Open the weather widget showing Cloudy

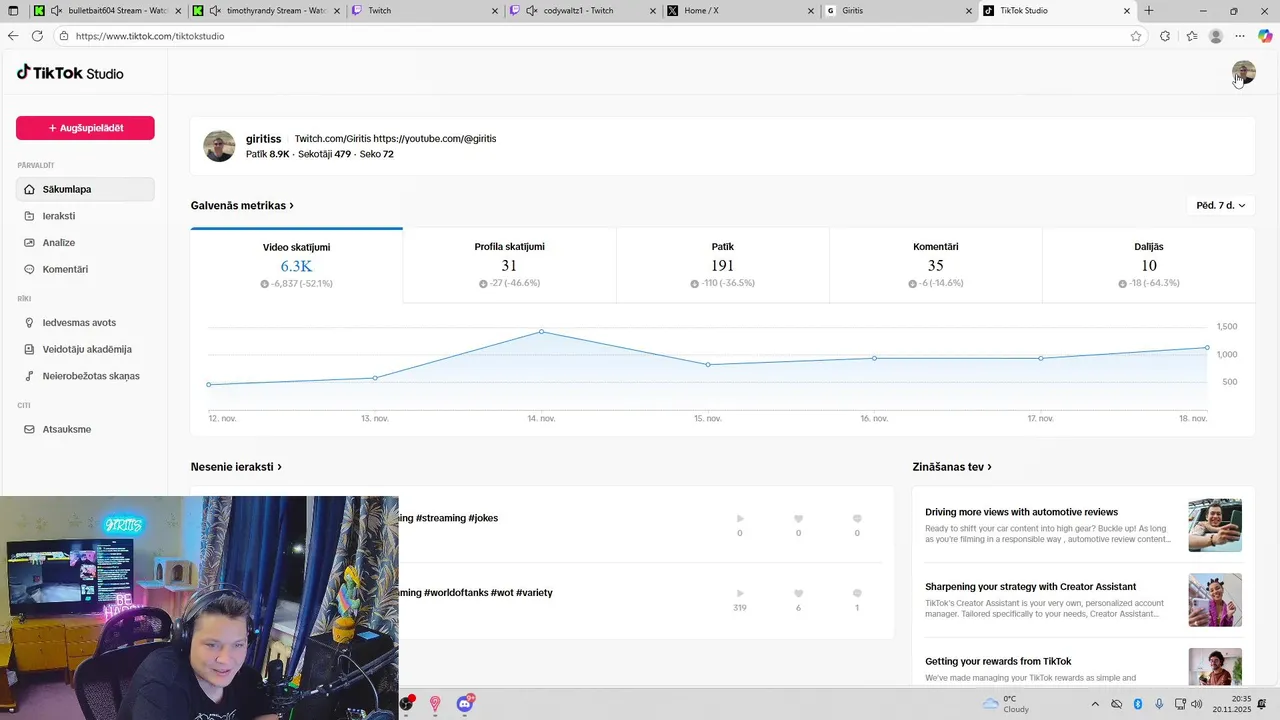pos(1005,704)
